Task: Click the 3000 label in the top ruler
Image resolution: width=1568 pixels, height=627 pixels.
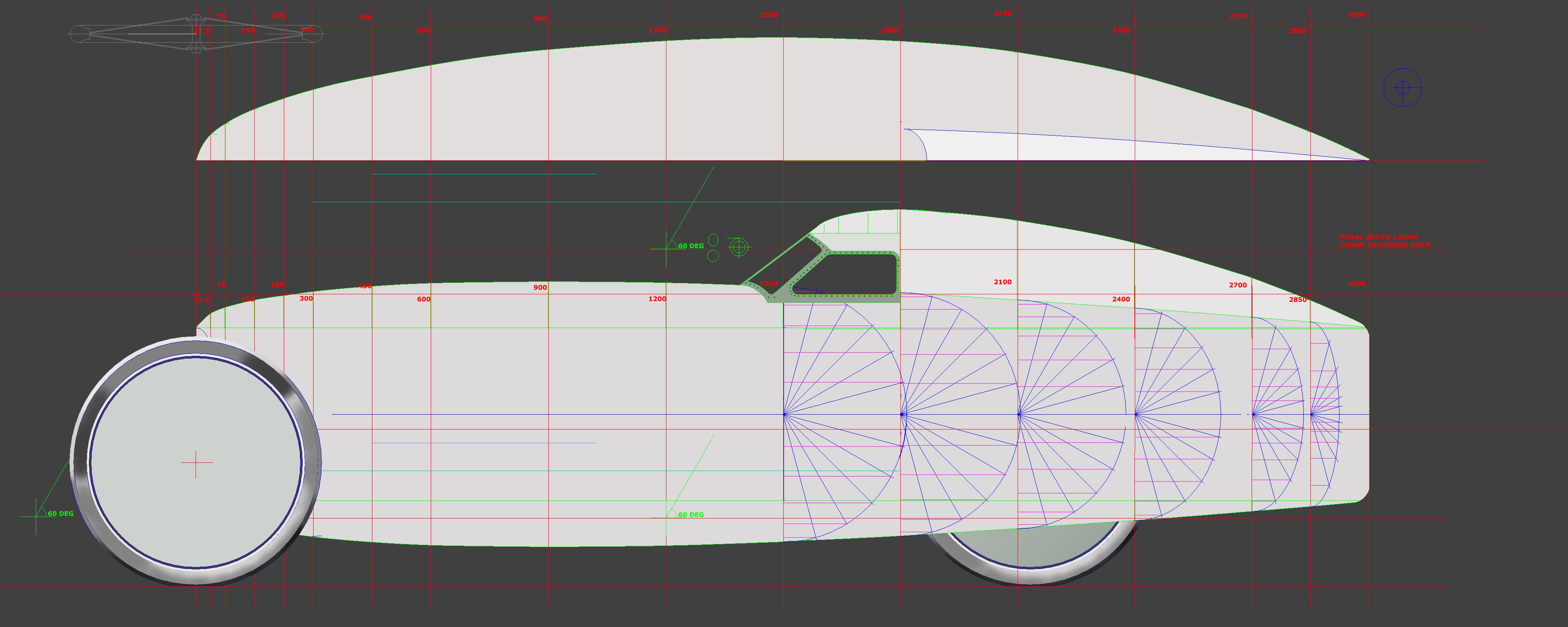Action: (1356, 14)
